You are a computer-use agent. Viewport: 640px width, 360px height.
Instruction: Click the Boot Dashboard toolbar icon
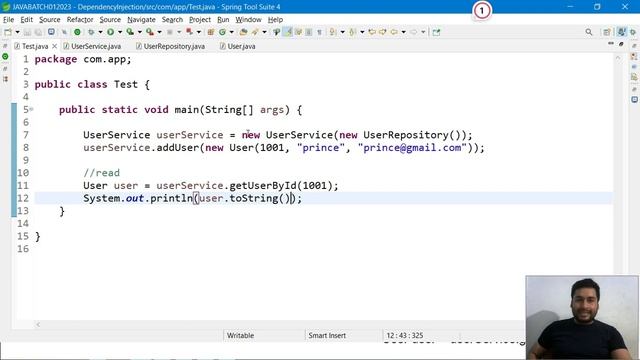click(51, 32)
